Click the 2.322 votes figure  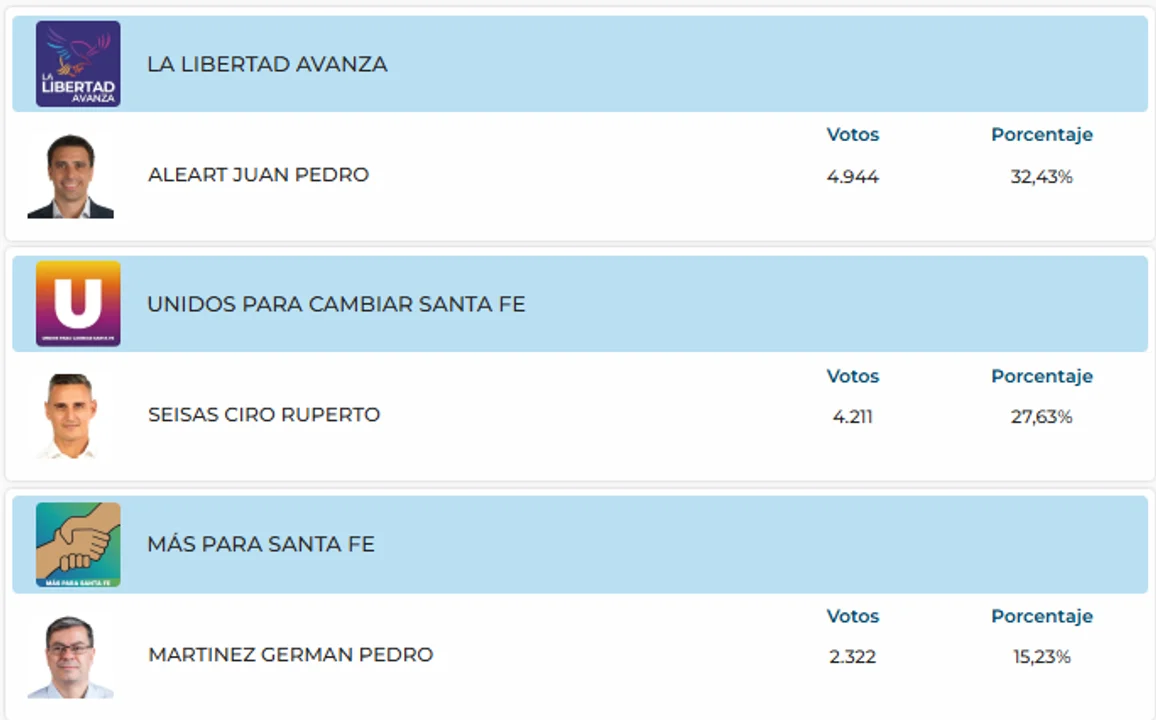tap(852, 657)
